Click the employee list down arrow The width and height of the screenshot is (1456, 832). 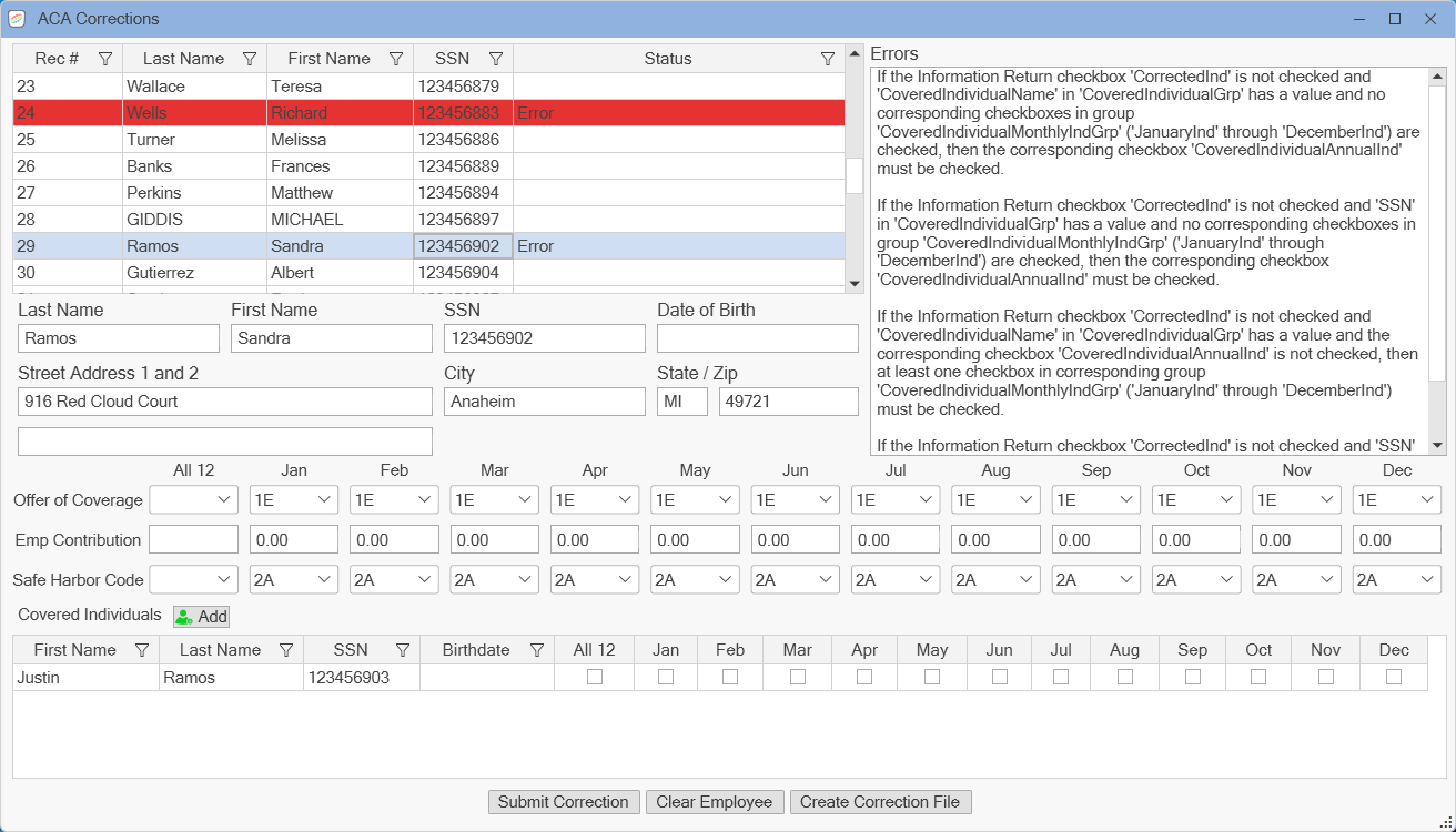coord(855,283)
